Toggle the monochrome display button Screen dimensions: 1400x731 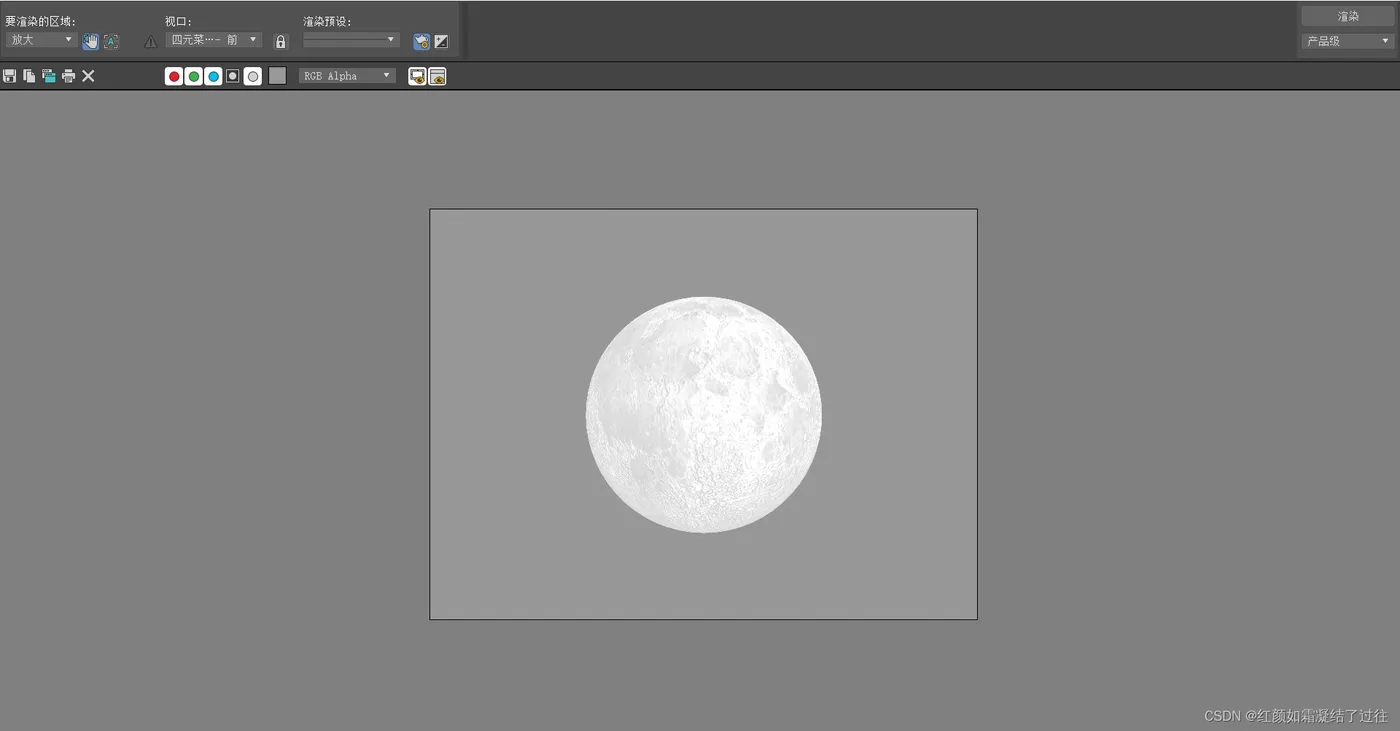[253, 76]
